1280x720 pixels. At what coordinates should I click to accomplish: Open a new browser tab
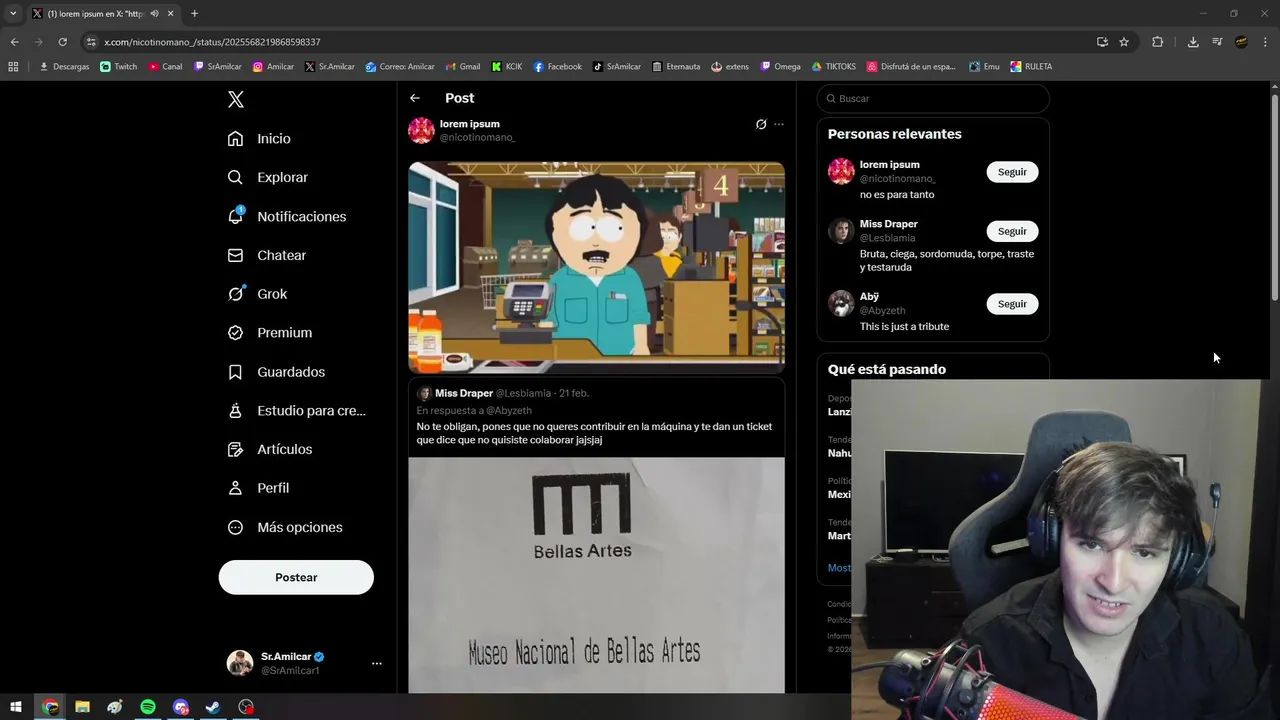[x=194, y=14]
